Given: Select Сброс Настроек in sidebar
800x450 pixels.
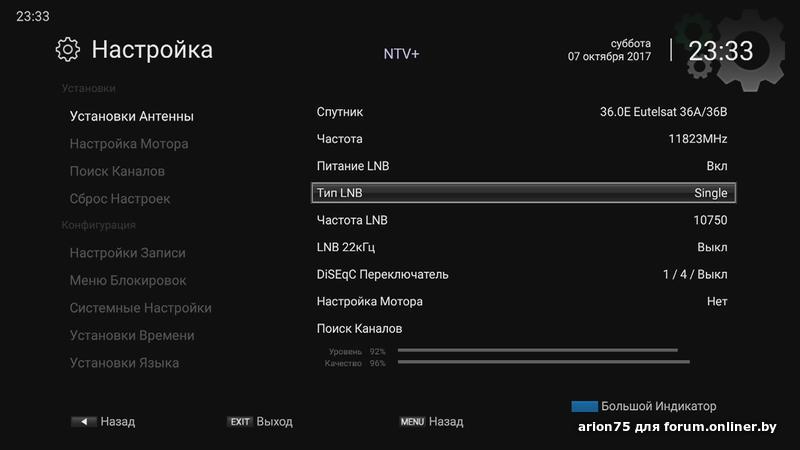Looking at the screenshot, I should [x=120, y=199].
